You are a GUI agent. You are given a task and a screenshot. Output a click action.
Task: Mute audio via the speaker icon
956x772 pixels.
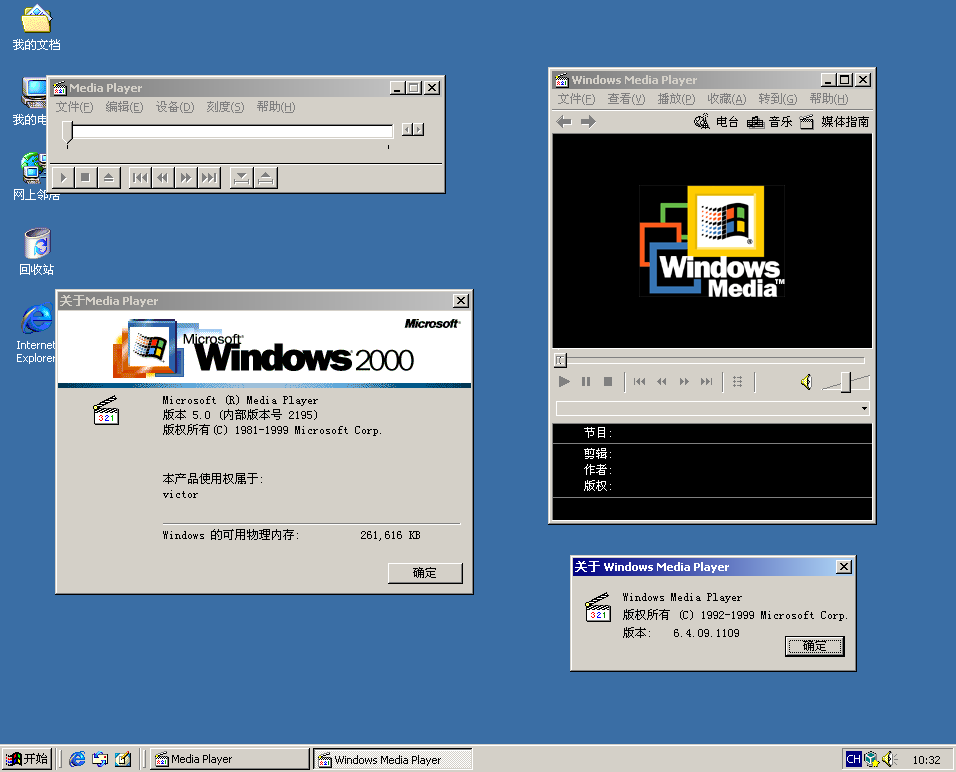pyautogui.click(x=806, y=381)
